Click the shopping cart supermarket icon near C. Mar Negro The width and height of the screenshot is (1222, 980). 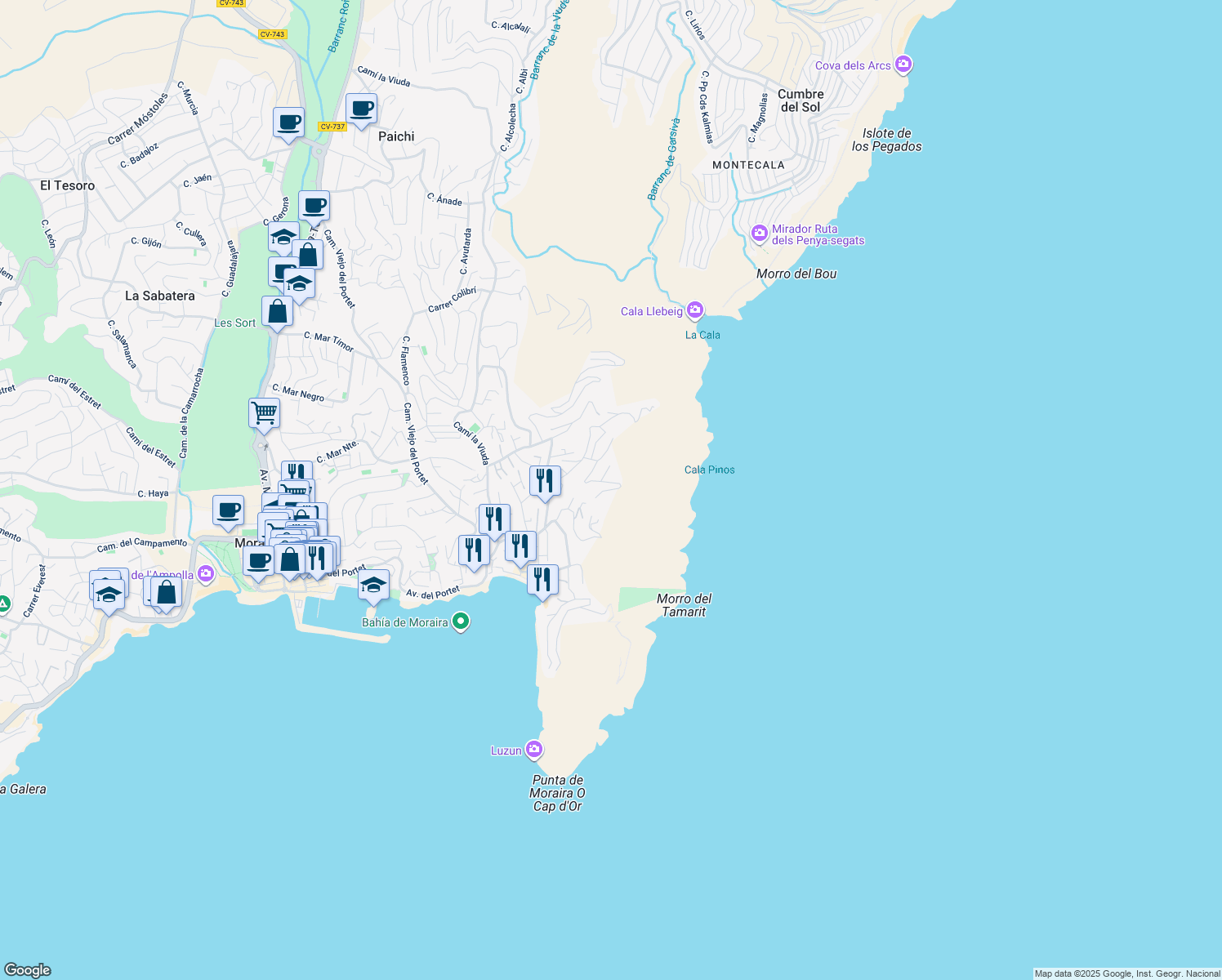(263, 412)
